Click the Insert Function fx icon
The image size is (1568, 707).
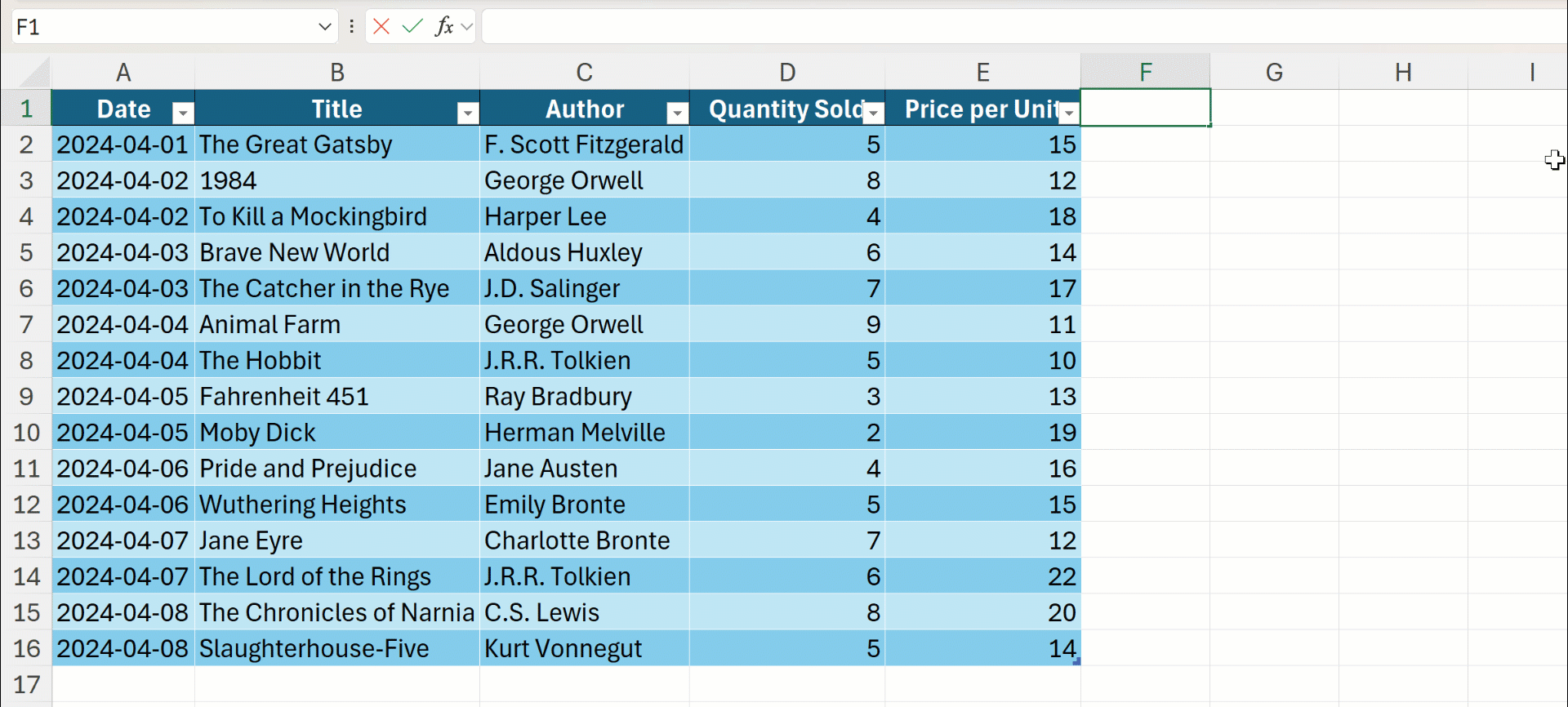(x=443, y=27)
